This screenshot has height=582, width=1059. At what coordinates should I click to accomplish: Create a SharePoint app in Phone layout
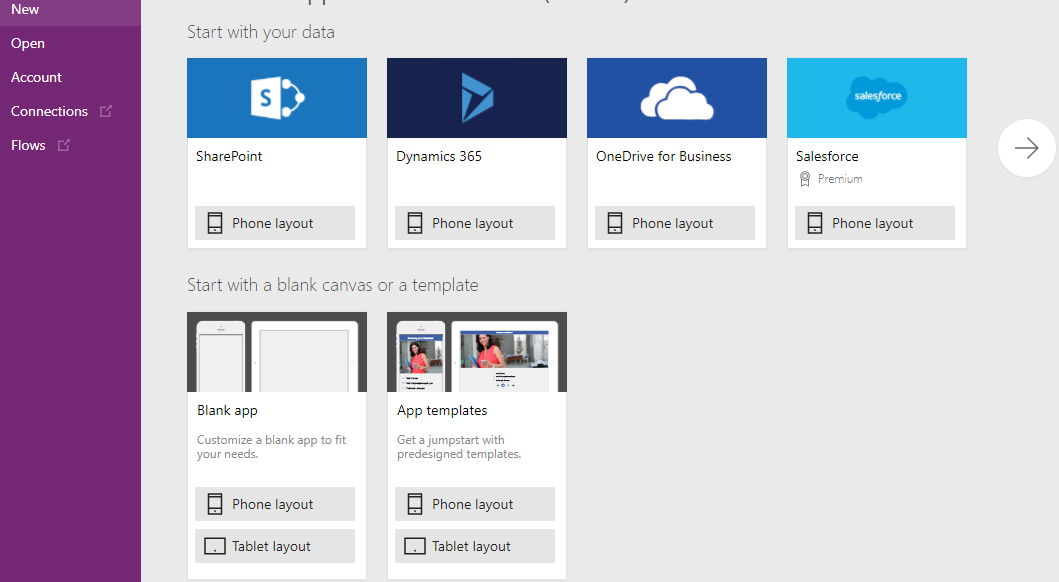[x=274, y=223]
